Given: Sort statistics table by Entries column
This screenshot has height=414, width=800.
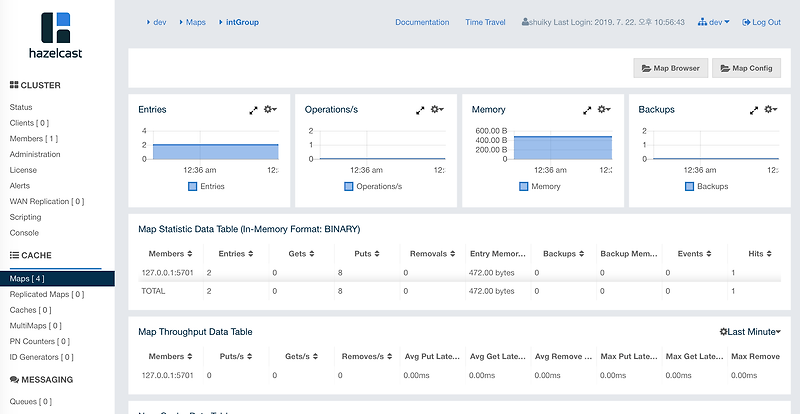Looking at the screenshot, I should (234, 254).
